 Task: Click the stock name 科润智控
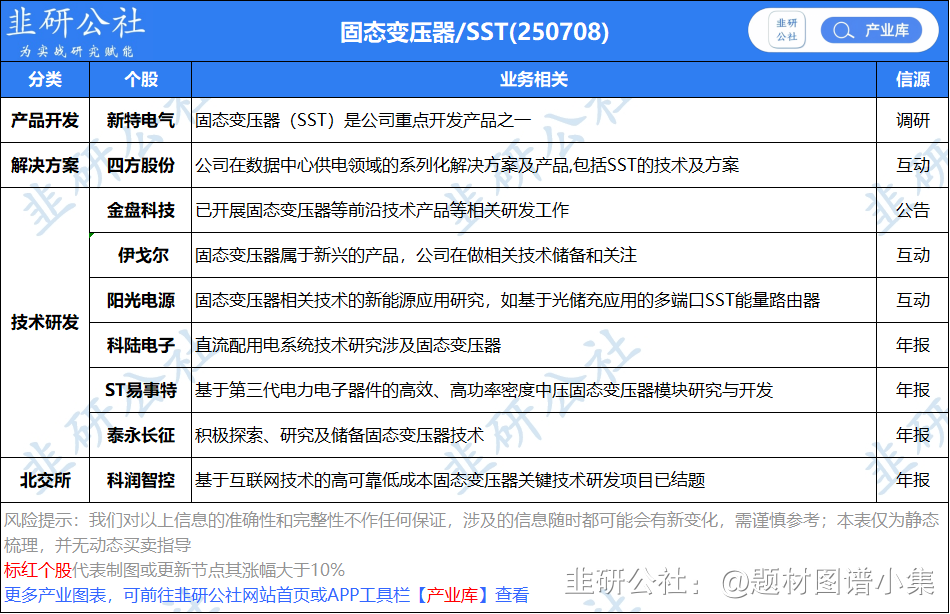click(141, 480)
